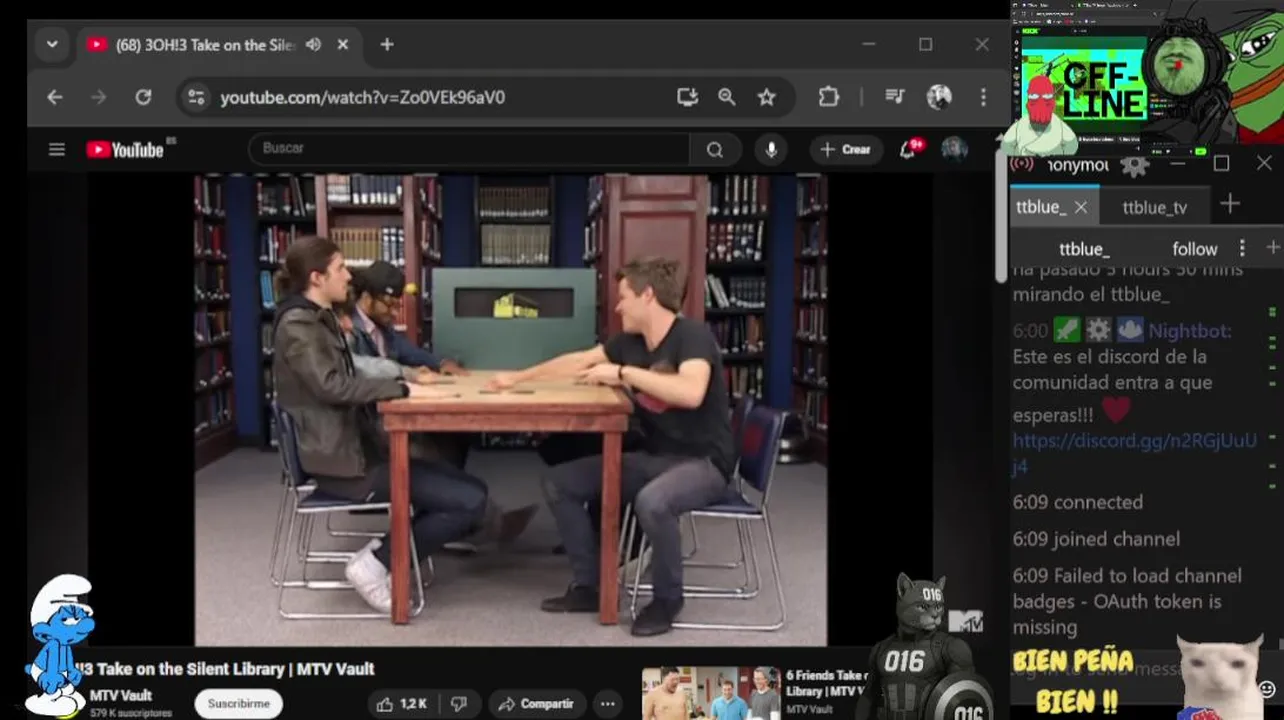This screenshot has height=720, width=1284.
Task: Close the 3OH!3 Silent Library tab
Action: tap(343, 45)
